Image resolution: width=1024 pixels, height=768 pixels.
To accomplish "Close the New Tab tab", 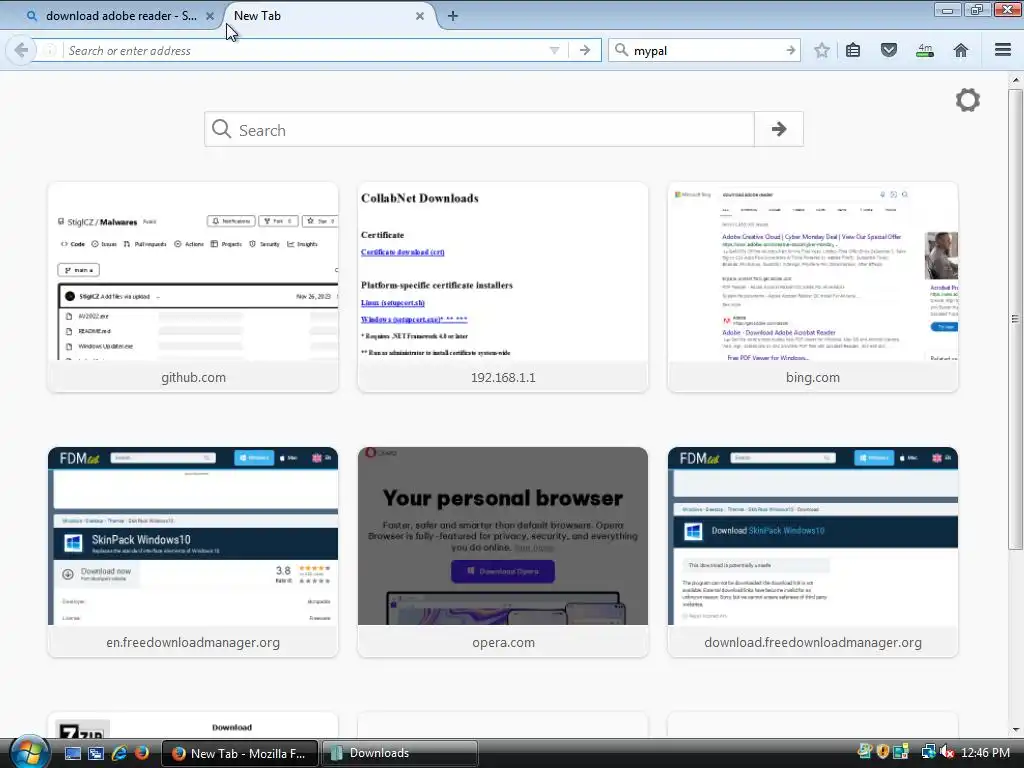I will [x=420, y=16].
